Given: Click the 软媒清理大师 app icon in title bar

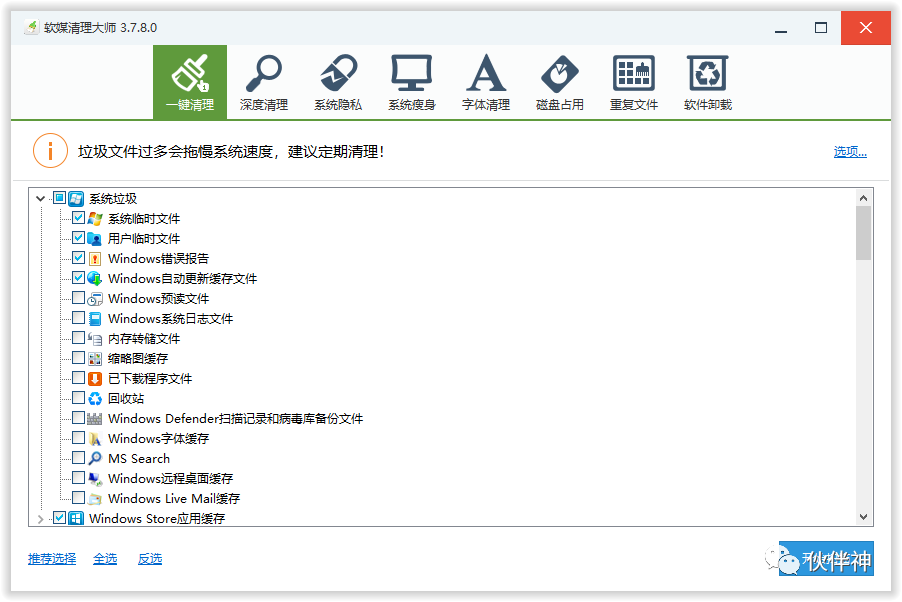Looking at the screenshot, I should click(x=32, y=27).
